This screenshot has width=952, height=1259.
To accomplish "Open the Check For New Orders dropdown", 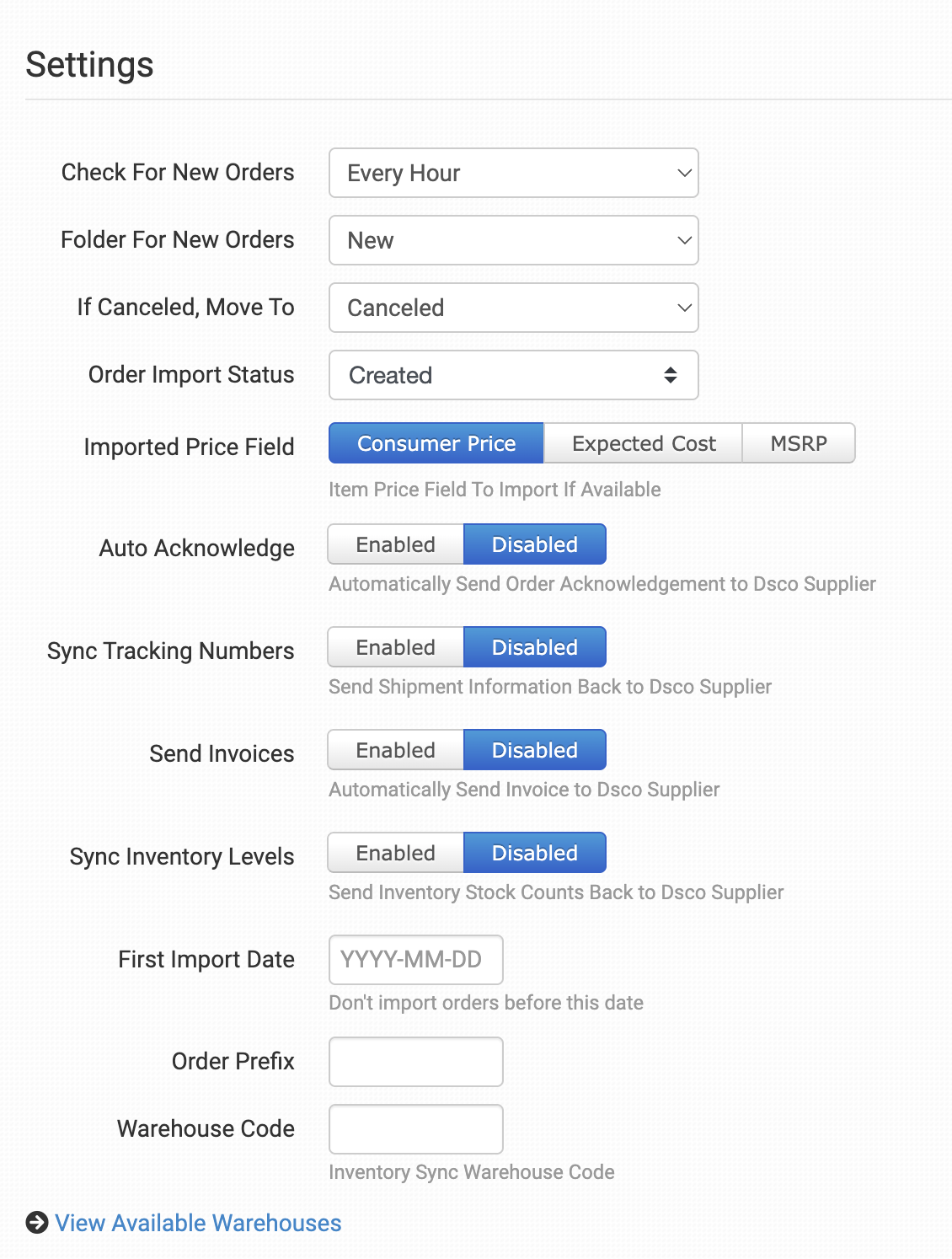I will pyautogui.click(x=514, y=173).
